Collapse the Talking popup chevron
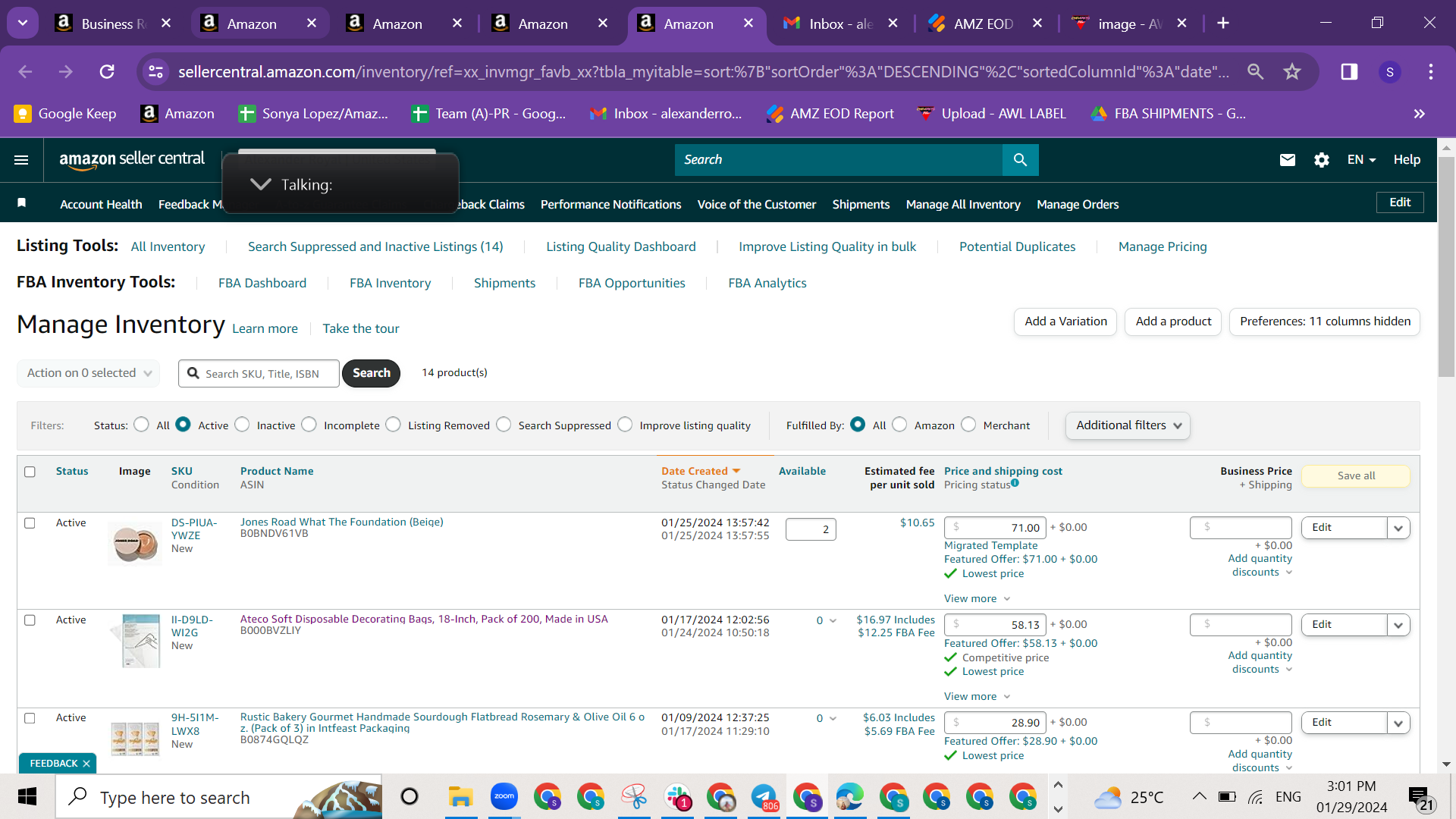The width and height of the screenshot is (1456, 819). [x=260, y=184]
